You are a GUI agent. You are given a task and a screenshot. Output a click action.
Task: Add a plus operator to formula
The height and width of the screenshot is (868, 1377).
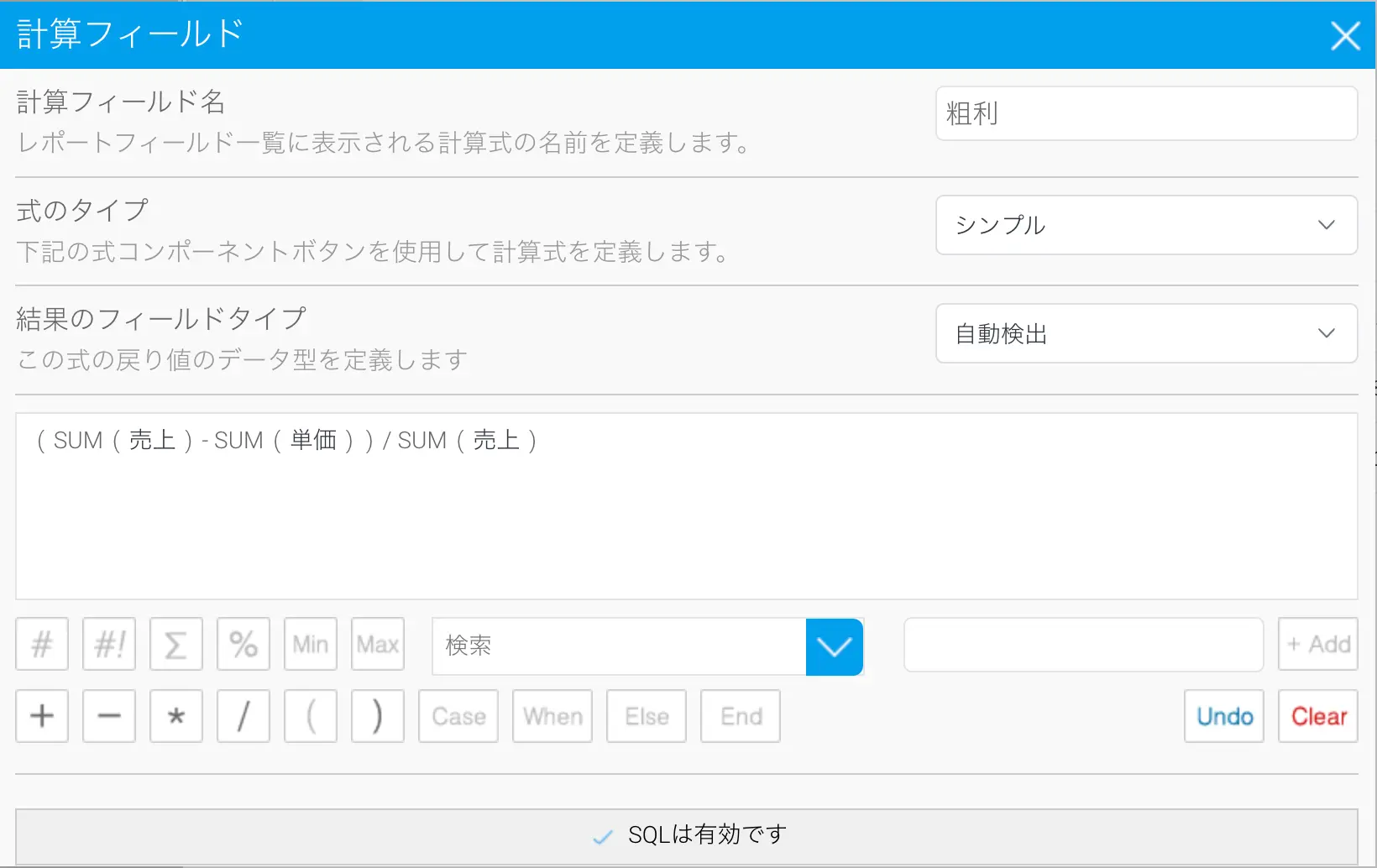coord(42,716)
